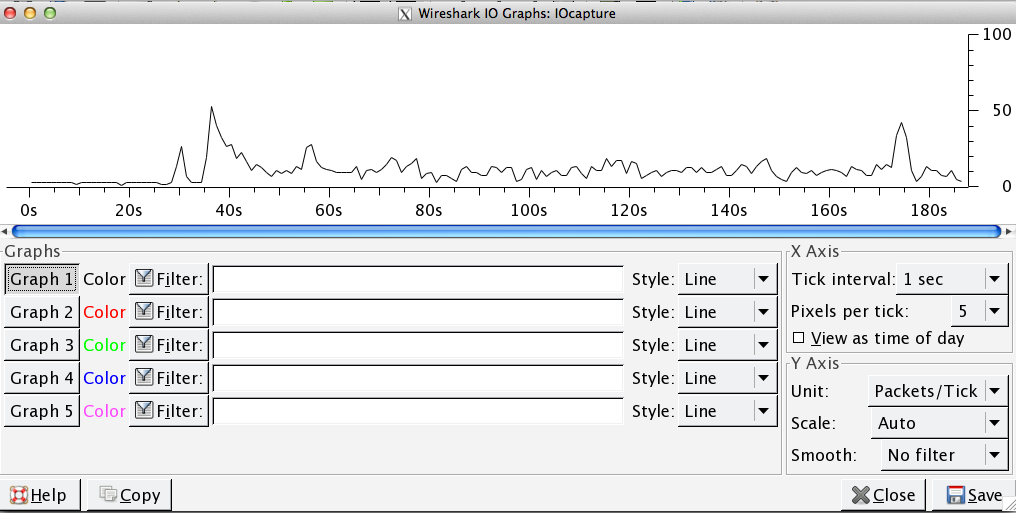This screenshot has width=1016, height=513.
Task: Click the X11 icon in title bar
Action: (405, 14)
